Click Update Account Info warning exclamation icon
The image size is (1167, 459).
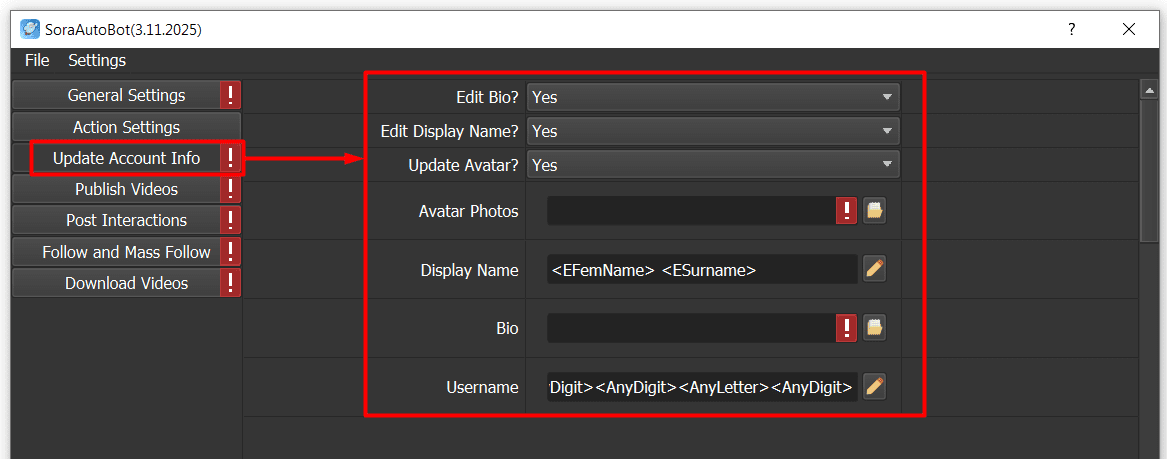tap(231, 158)
